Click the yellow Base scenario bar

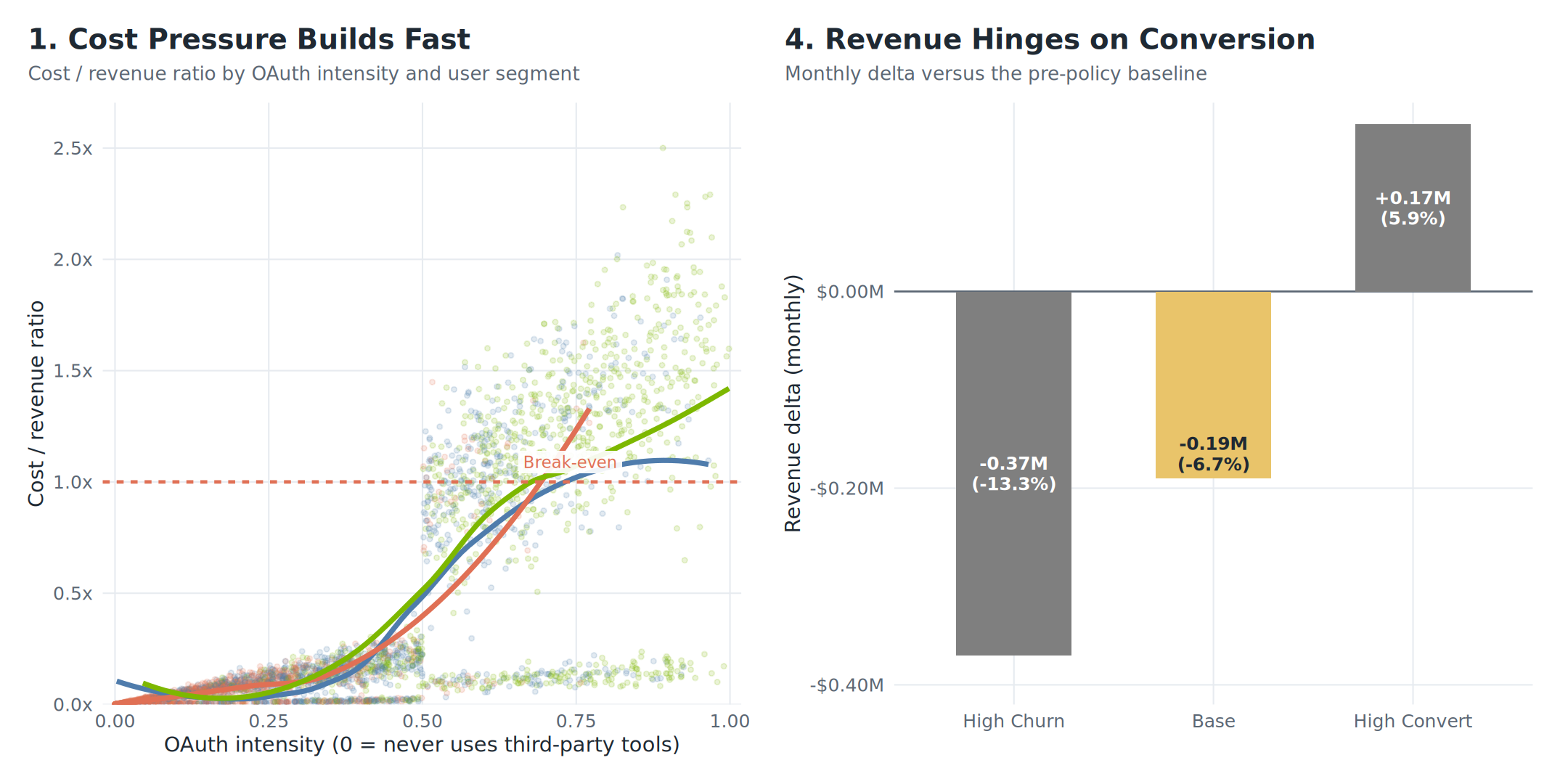(1213, 363)
